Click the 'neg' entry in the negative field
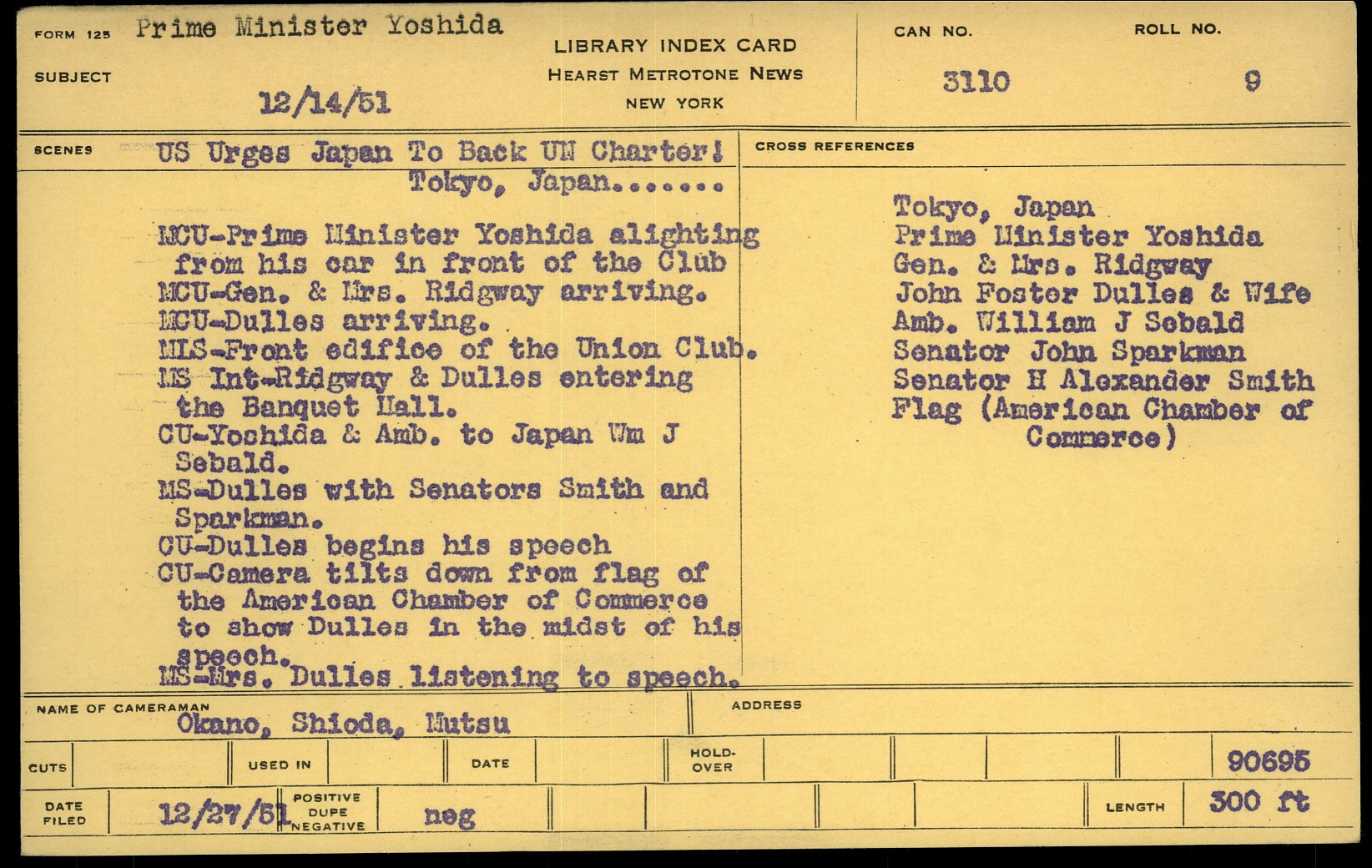The height and width of the screenshot is (868, 1372). coord(449,815)
